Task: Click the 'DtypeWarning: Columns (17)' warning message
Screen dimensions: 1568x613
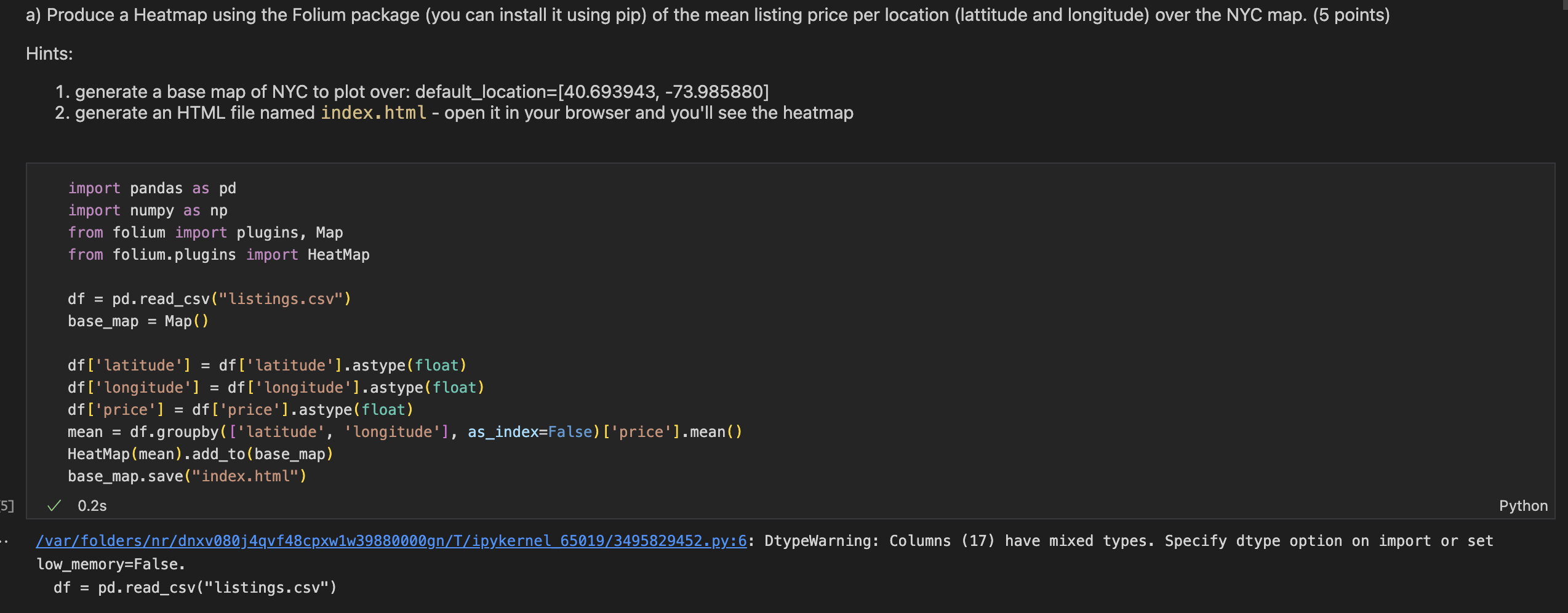Action: [1129, 541]
